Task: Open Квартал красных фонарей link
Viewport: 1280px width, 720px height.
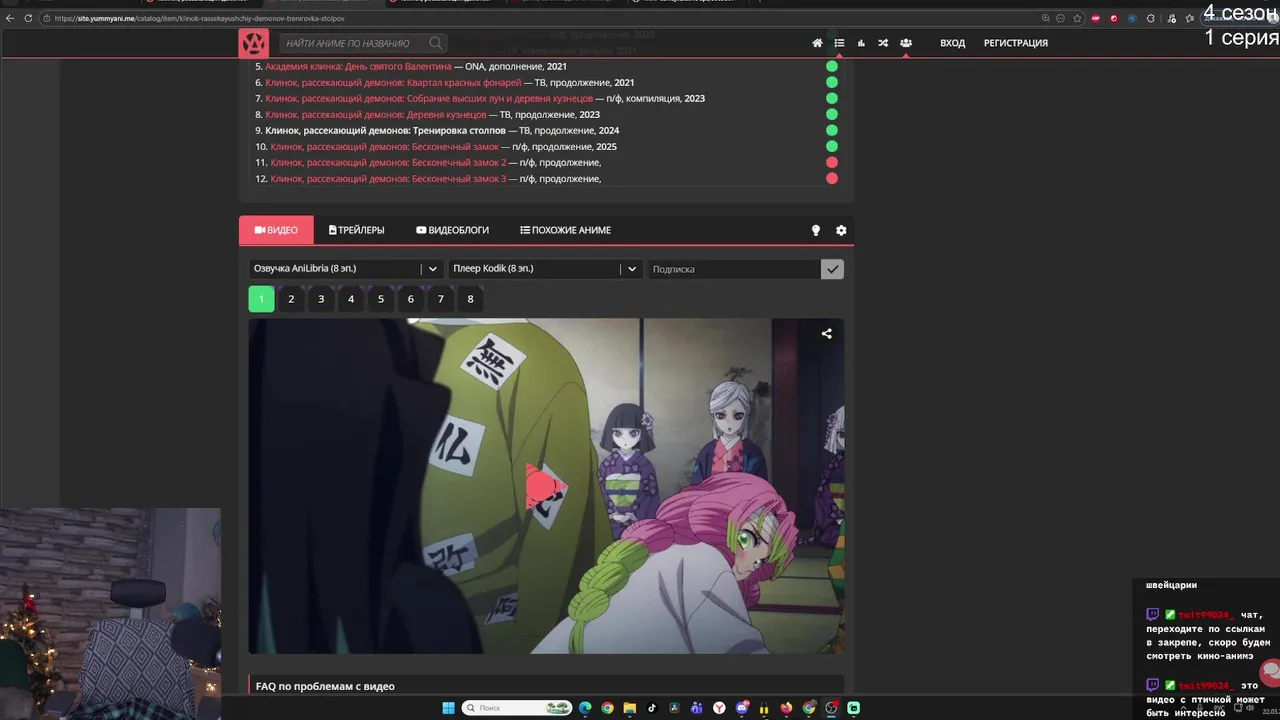Action: click(393, 83)
